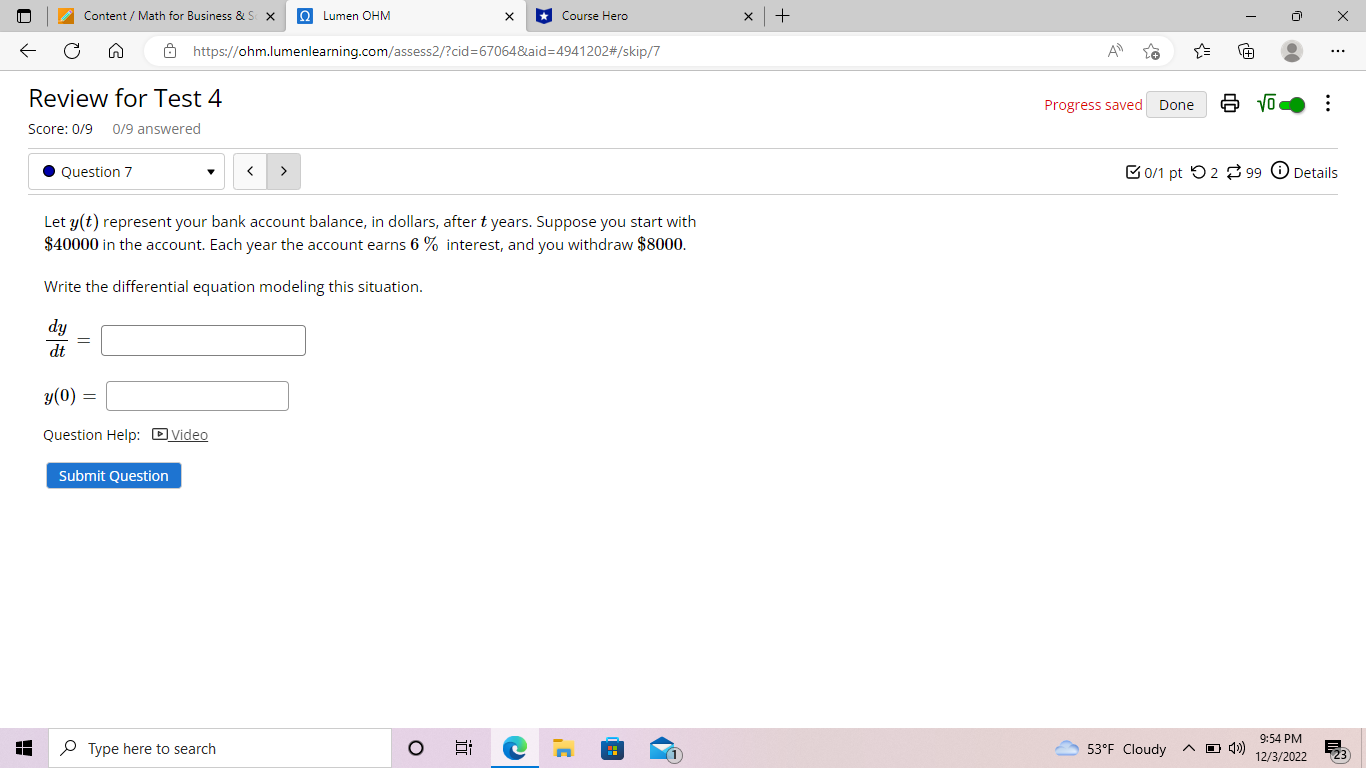
Task: Open the Mail app from taskbar
Action: (x=662, y=748)
